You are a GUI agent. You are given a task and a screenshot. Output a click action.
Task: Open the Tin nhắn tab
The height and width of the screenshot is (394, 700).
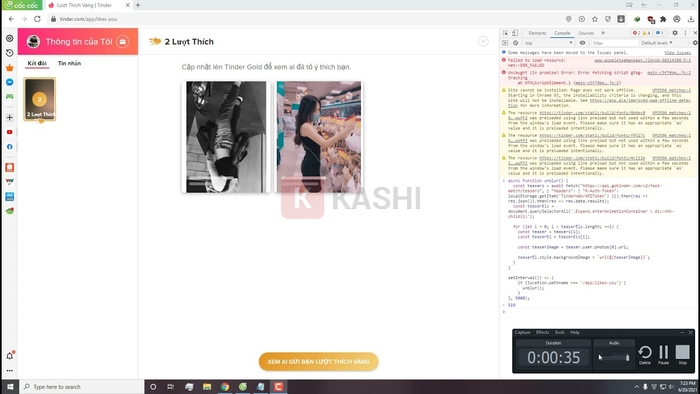pyautogui.click(x=69, y=63)
